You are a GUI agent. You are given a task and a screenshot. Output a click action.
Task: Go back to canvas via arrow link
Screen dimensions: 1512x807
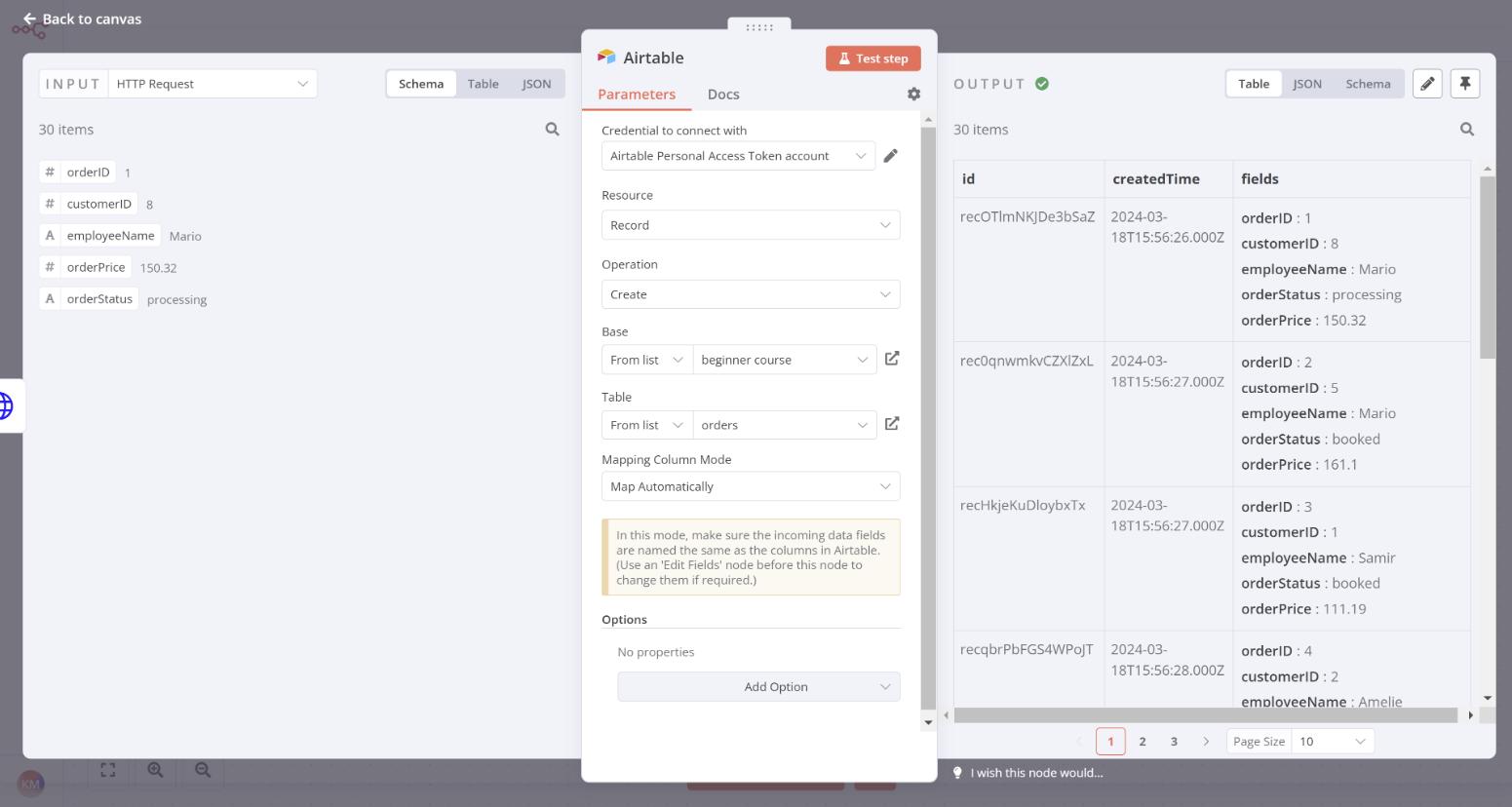click(x=82, y=19)
